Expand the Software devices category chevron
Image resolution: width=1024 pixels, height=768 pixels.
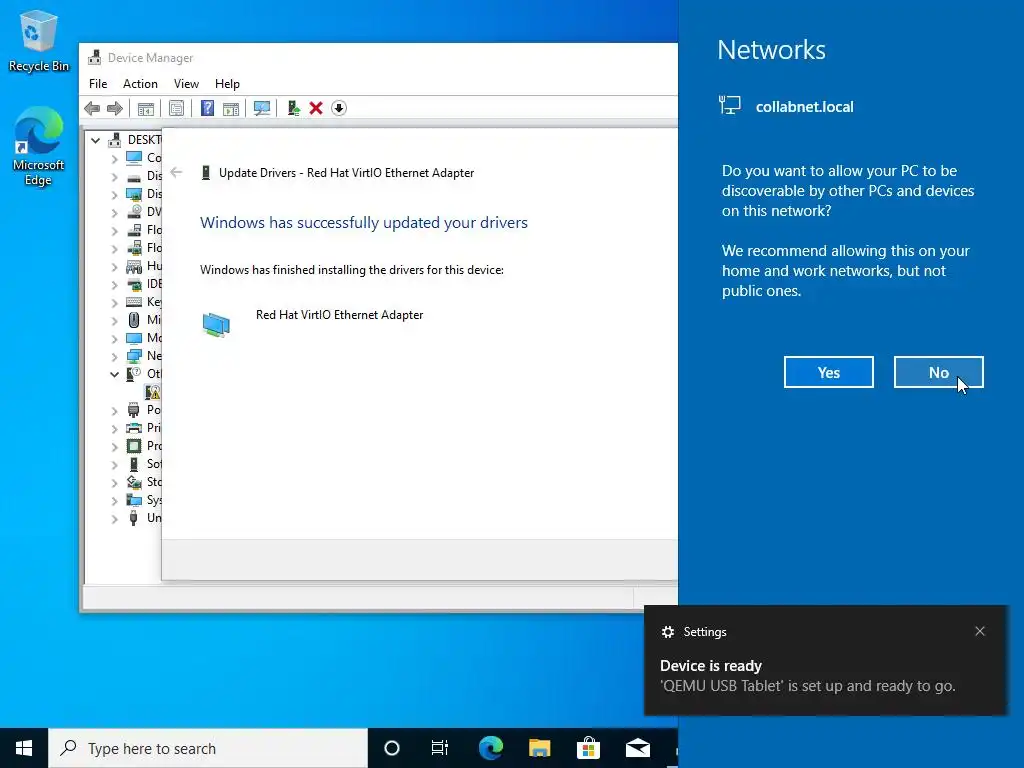114,464
